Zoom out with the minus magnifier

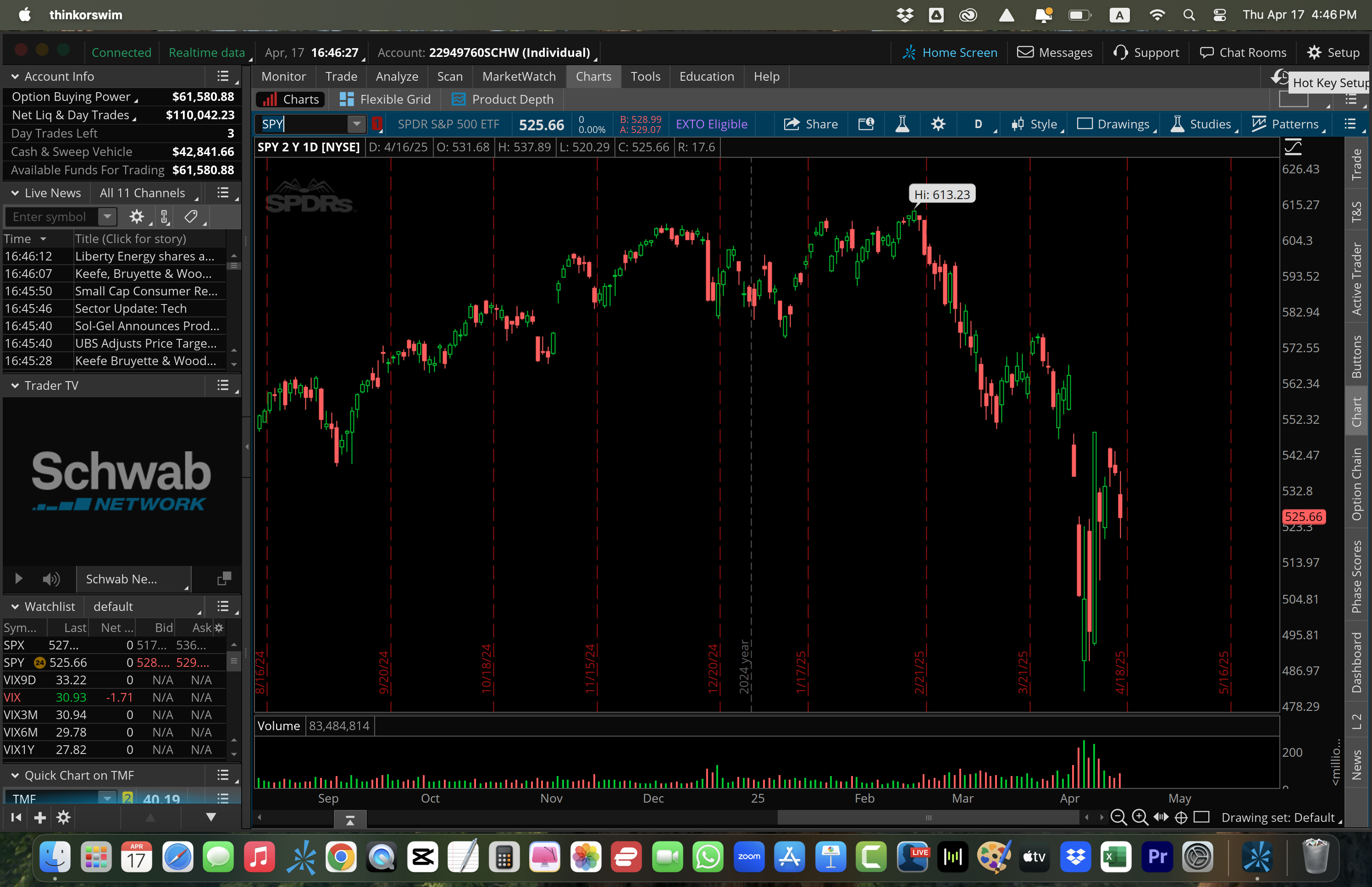coord(1118,817)
